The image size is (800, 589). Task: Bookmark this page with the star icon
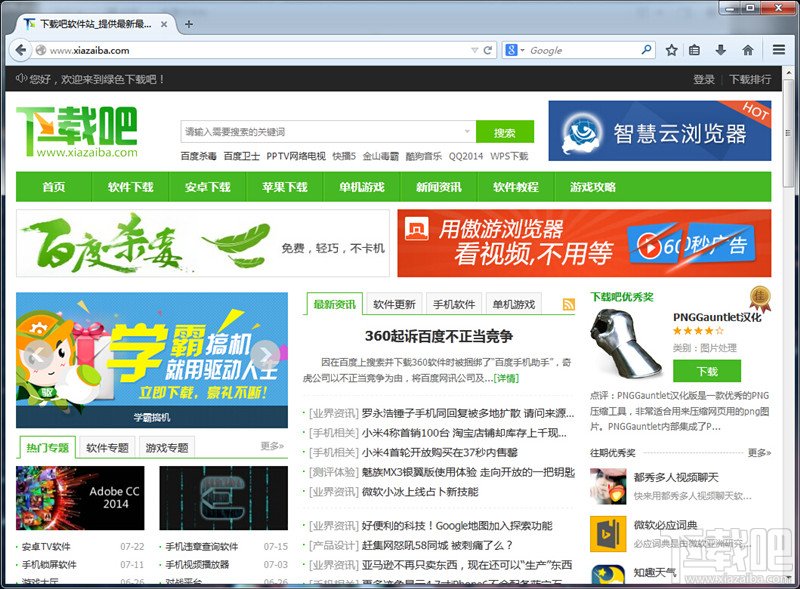[671, 50]
